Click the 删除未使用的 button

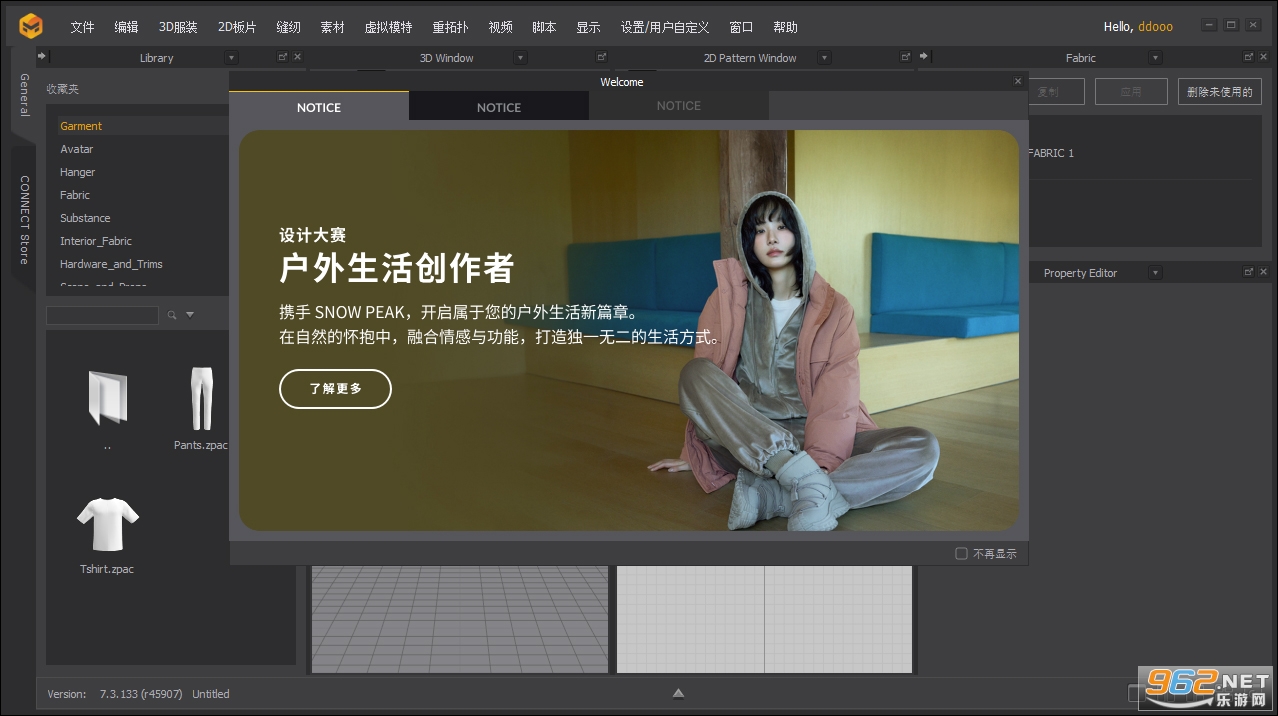(1219, 92)
